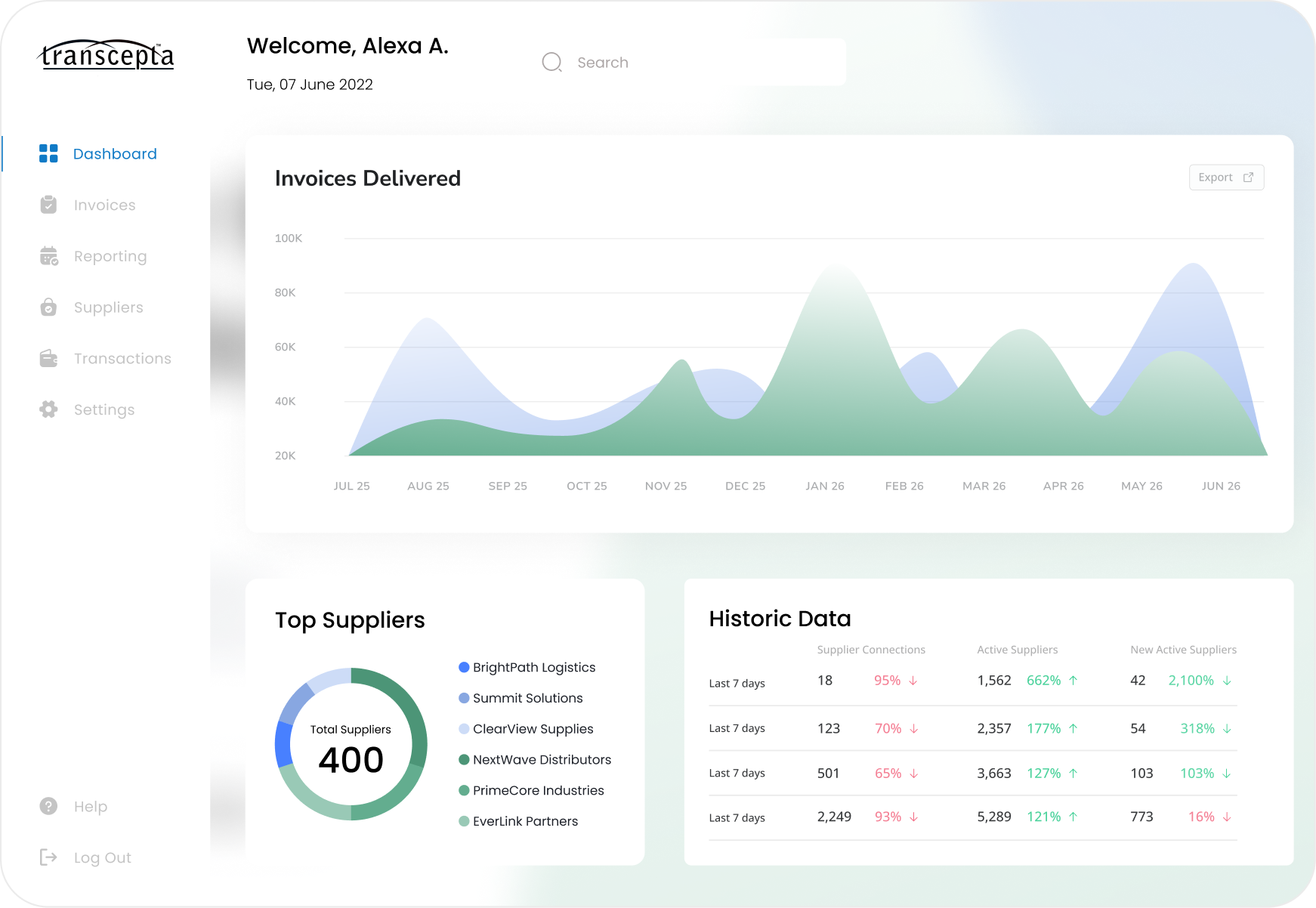Screen dimensions: 1316x908
Task: Click the Dashboard grid icon
Action: coord(48,153)
